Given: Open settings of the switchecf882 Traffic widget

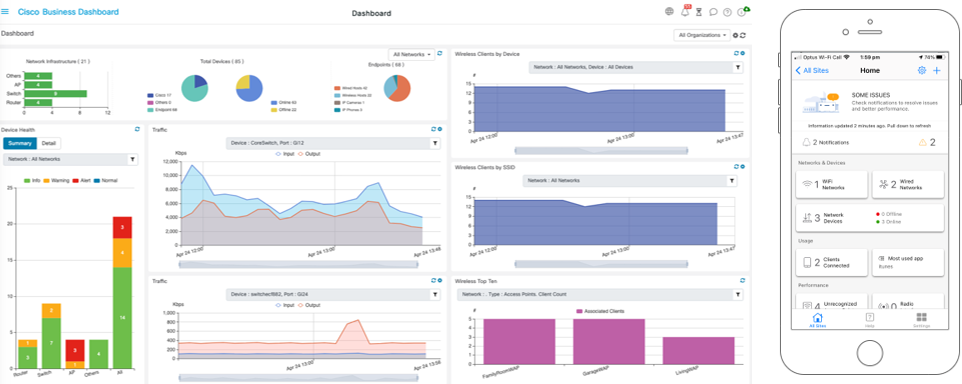Looking at the screenshot, I should [439, 280].
